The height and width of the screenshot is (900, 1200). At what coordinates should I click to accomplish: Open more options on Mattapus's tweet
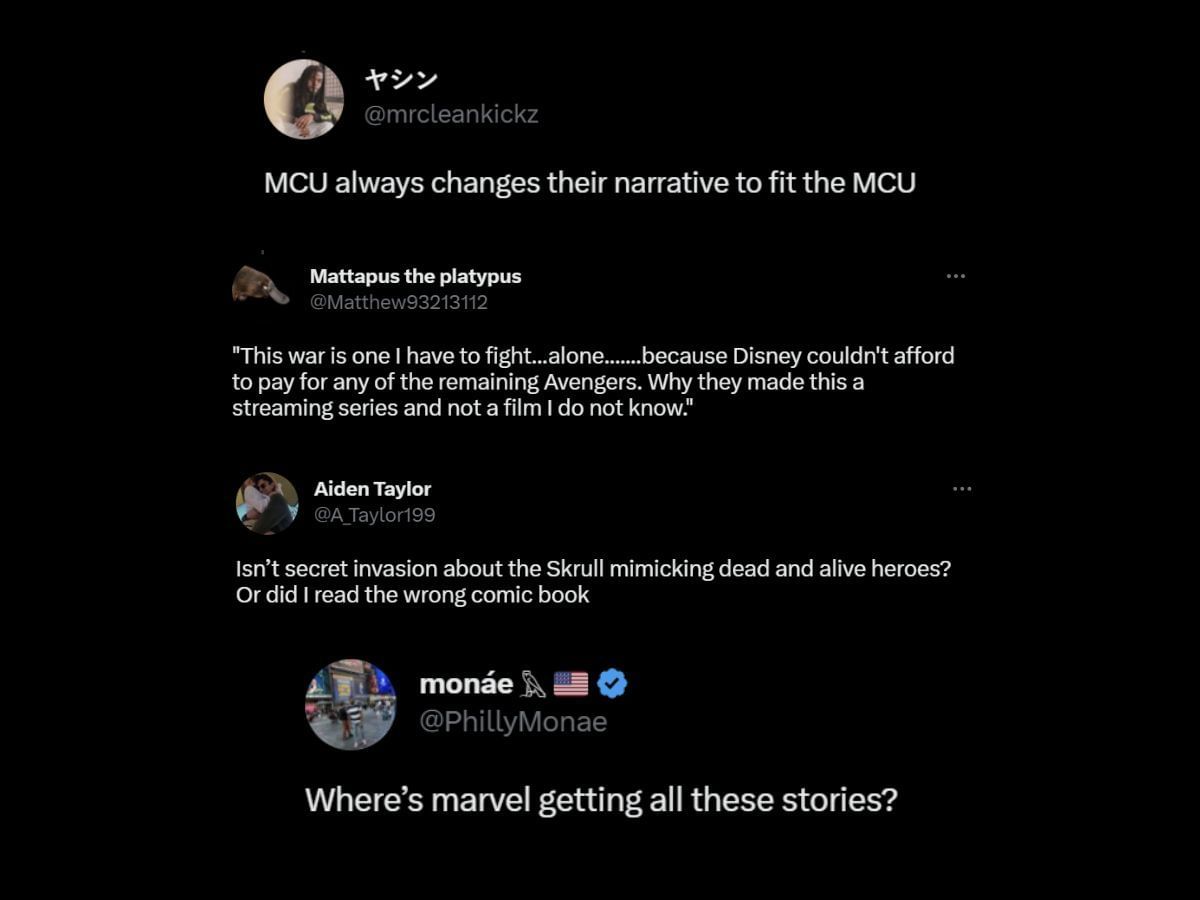(x=956, y=276)
